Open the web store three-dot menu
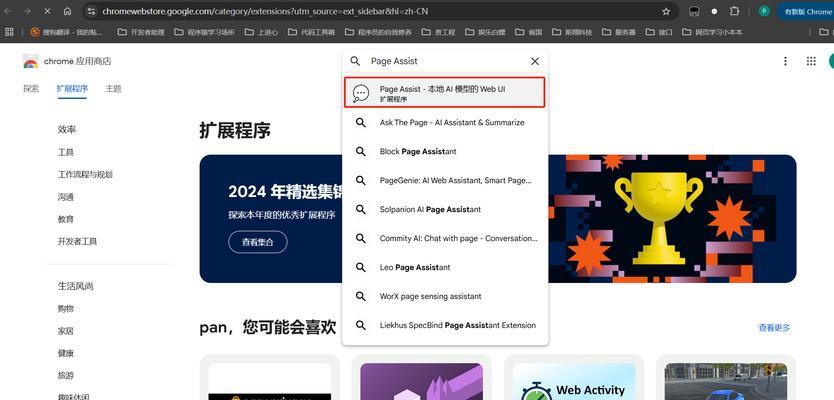 pyautogui.click(x=785, y=61)
